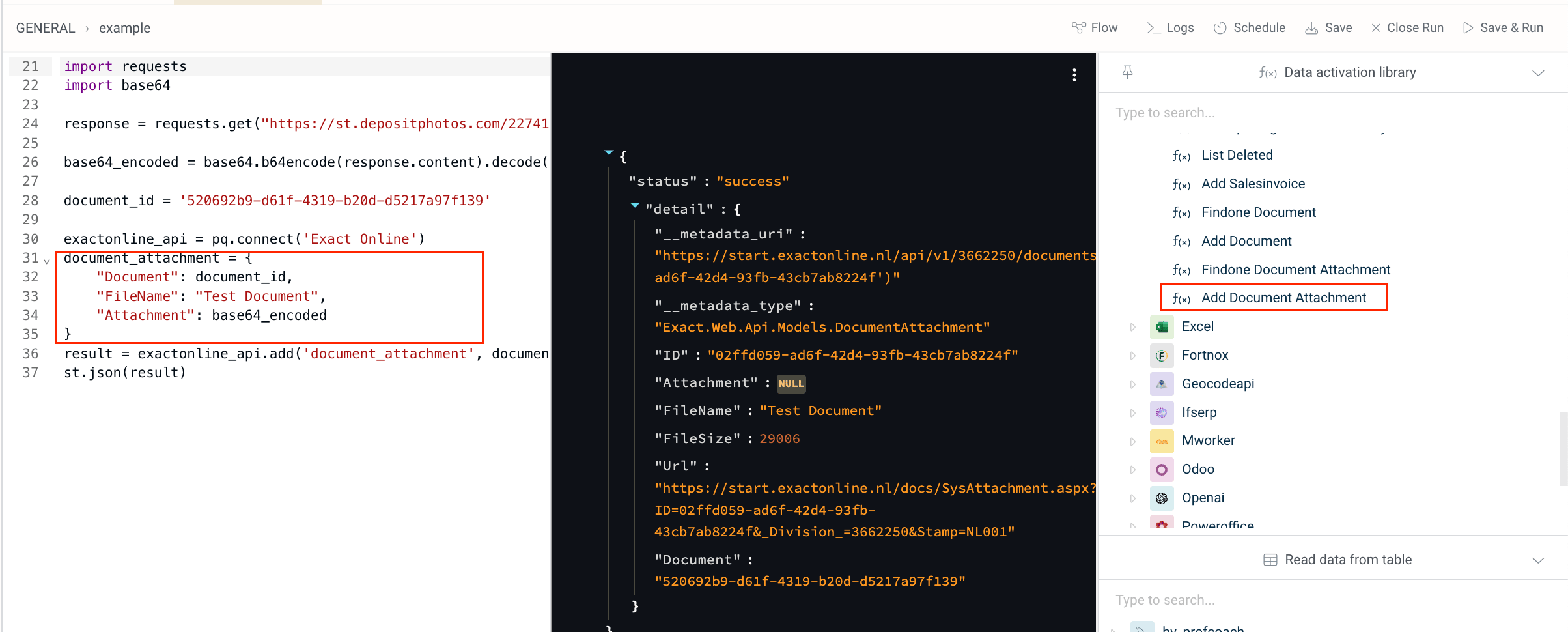The height and width of the screenshot is (632, 1568).
Task: Save the script
Action: click(1328, 27)
